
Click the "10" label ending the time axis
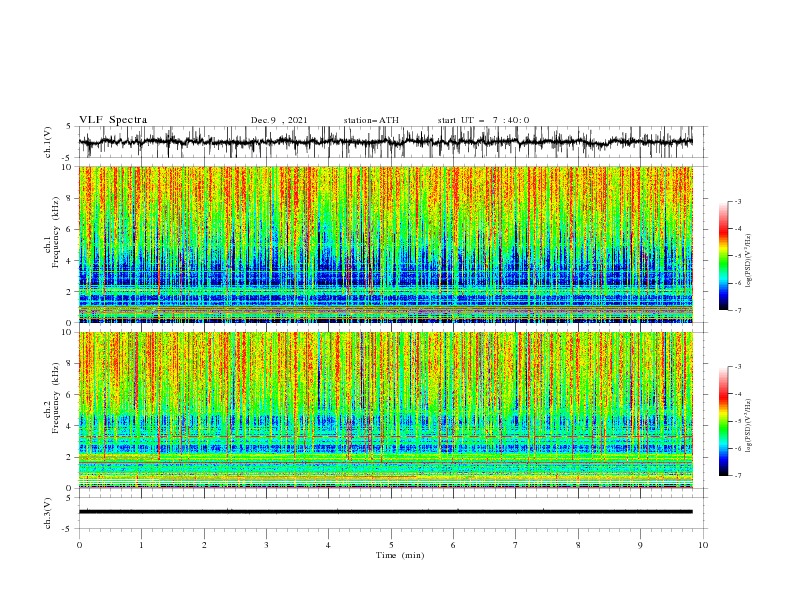point(703,545)
